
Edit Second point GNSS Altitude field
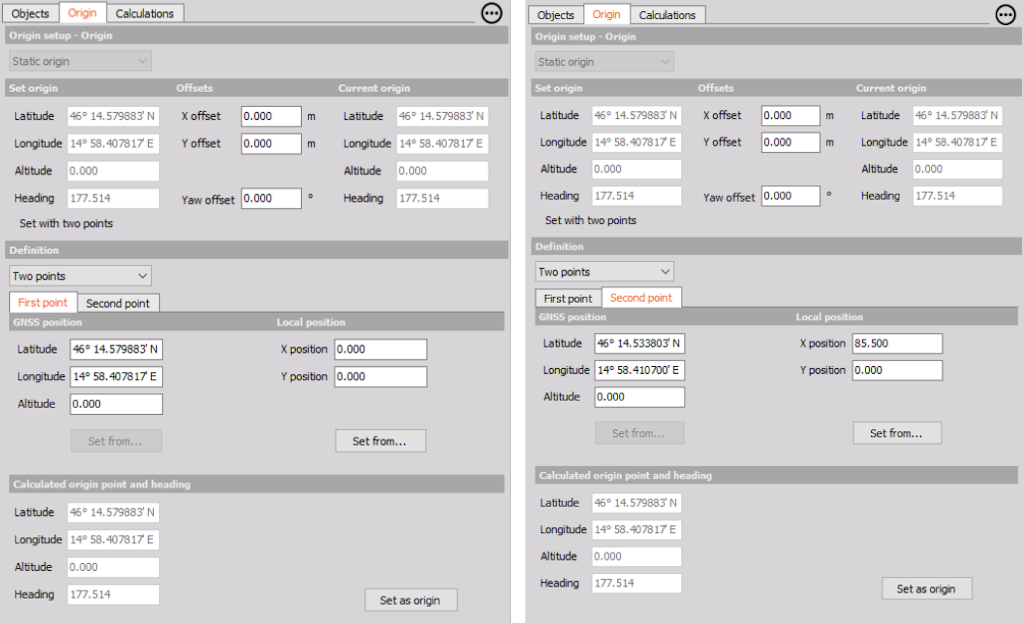click(x=640, y=397)
